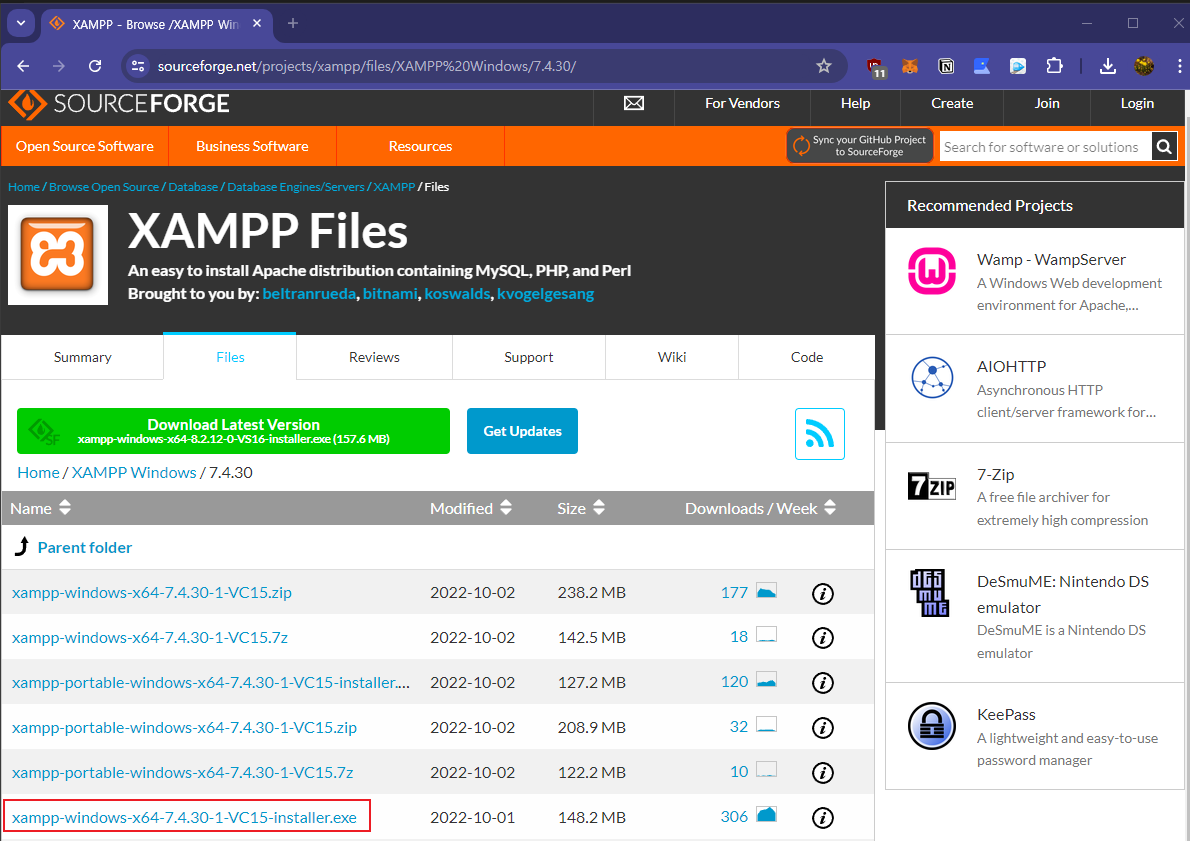Open the RSS feed icon
Image resolution: width=1190 pixels, height=841 pixels.
click(820, 433)
